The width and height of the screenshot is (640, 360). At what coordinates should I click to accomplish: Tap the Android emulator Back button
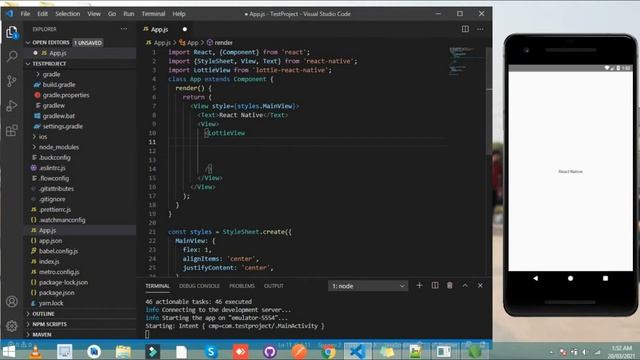[536, 278]
